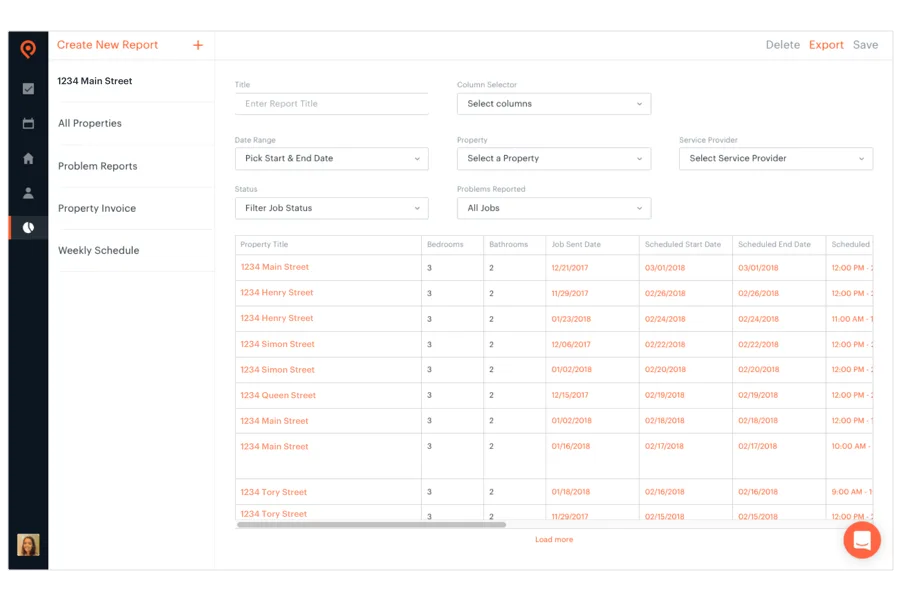Open the Problem Reports item
The image size is (900, 600).
pyautogui.click(x=98, y=166)
